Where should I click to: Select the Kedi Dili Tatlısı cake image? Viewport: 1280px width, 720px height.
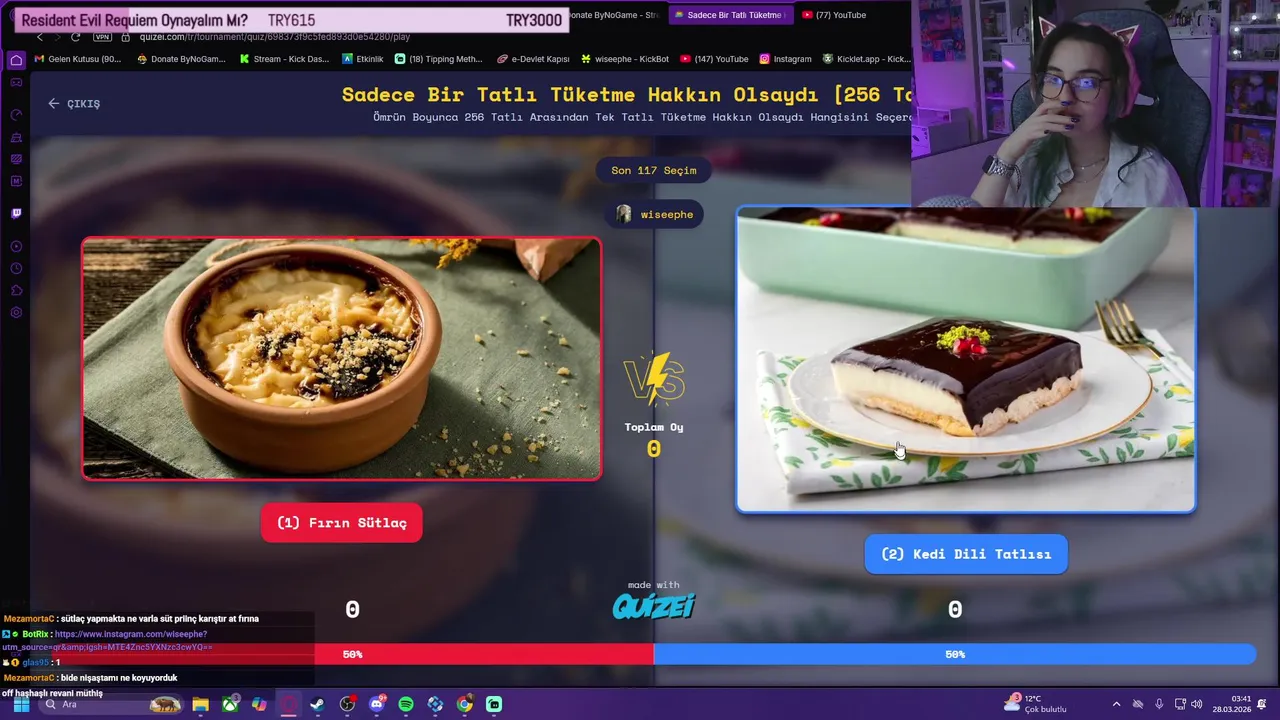point(966,360)
